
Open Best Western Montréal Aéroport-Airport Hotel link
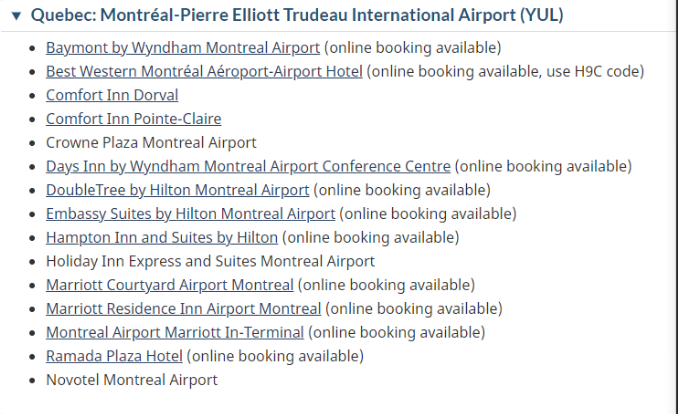click(204, 72)
